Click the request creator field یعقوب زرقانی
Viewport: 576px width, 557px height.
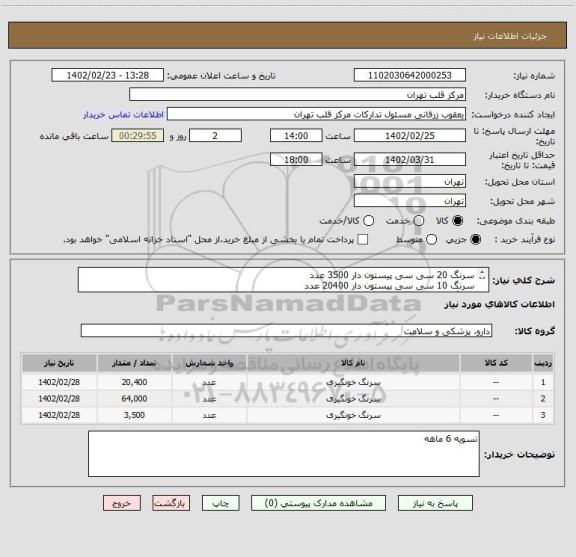316,114
